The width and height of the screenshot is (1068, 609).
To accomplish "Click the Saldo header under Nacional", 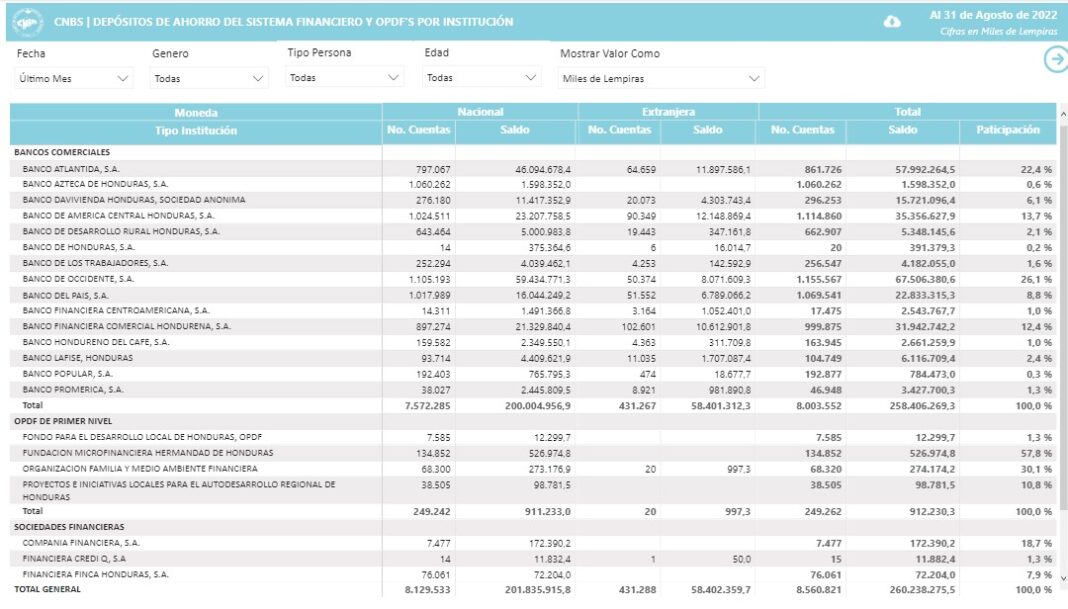I will tap(515, 130).
